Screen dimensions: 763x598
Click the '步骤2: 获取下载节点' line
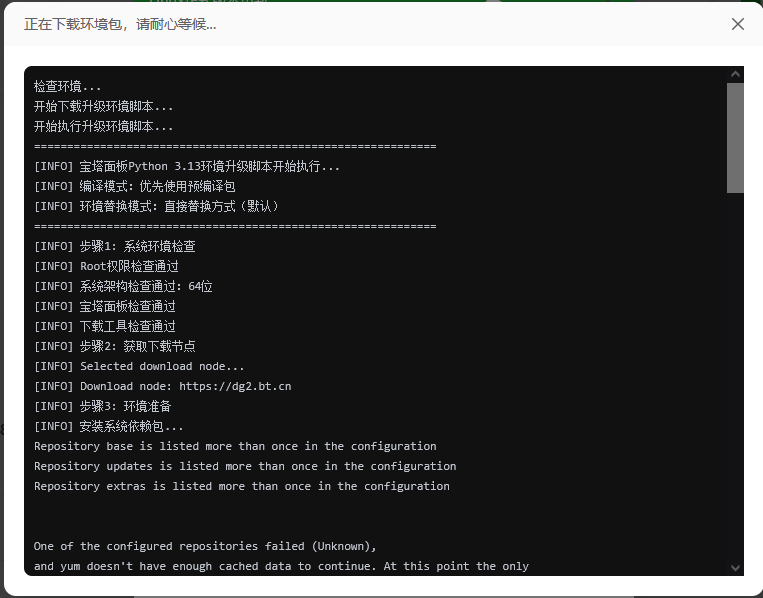point(115,346)
